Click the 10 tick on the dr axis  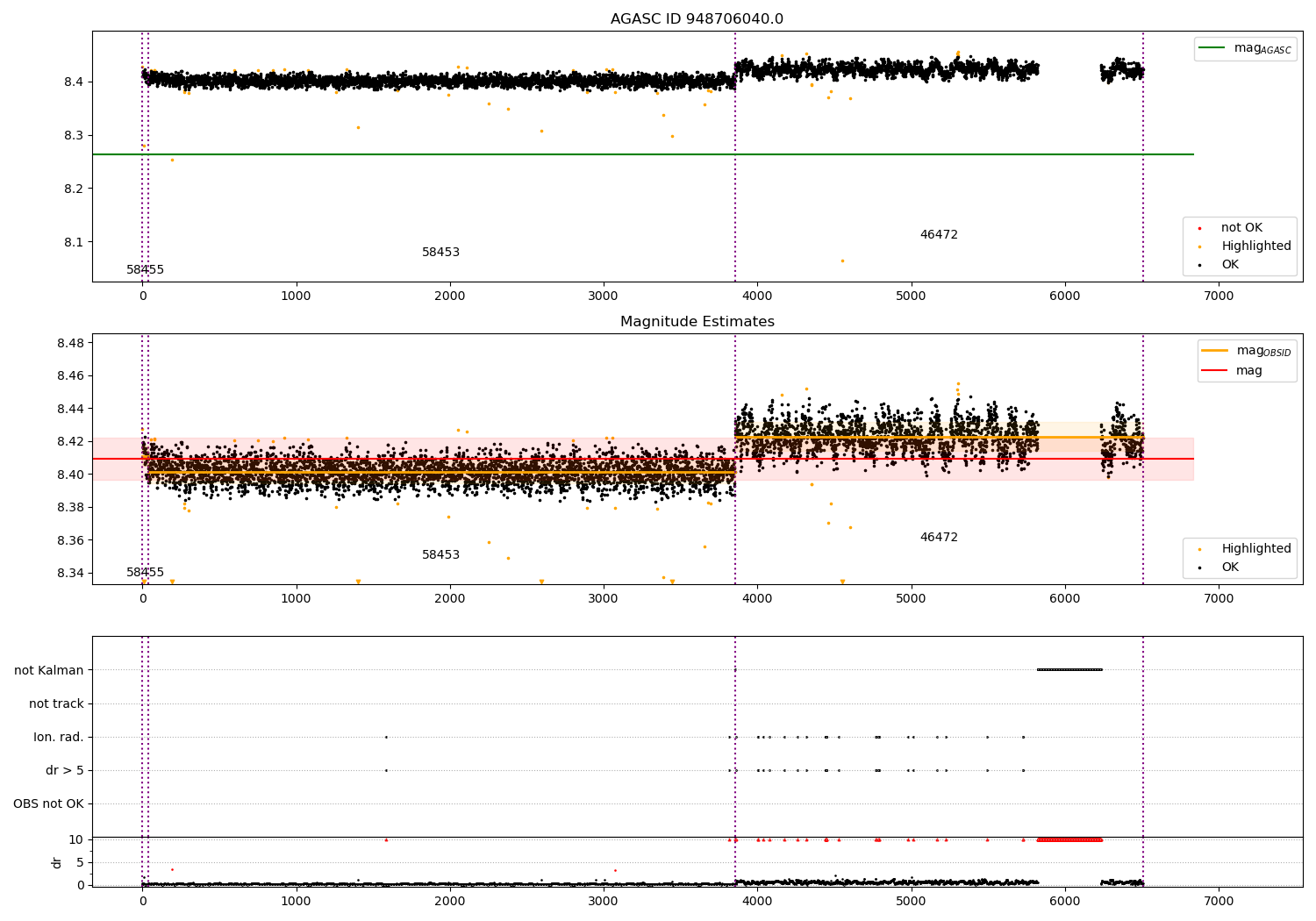point(76,839)
